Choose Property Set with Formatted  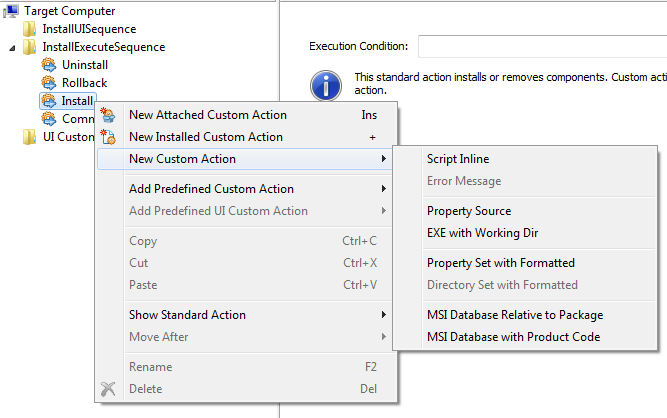[x=500, y=263]
